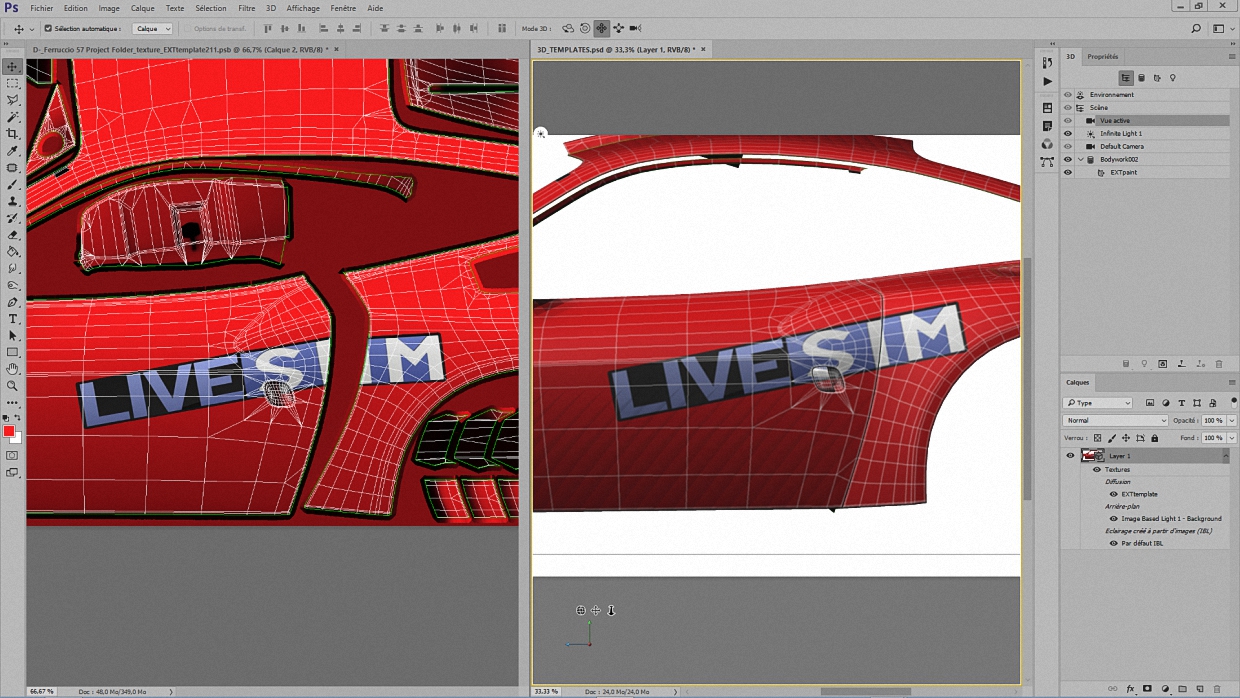Click the lights filter bulb icon in 3D panel
1240x698 pixels.
pos(1173,78)
